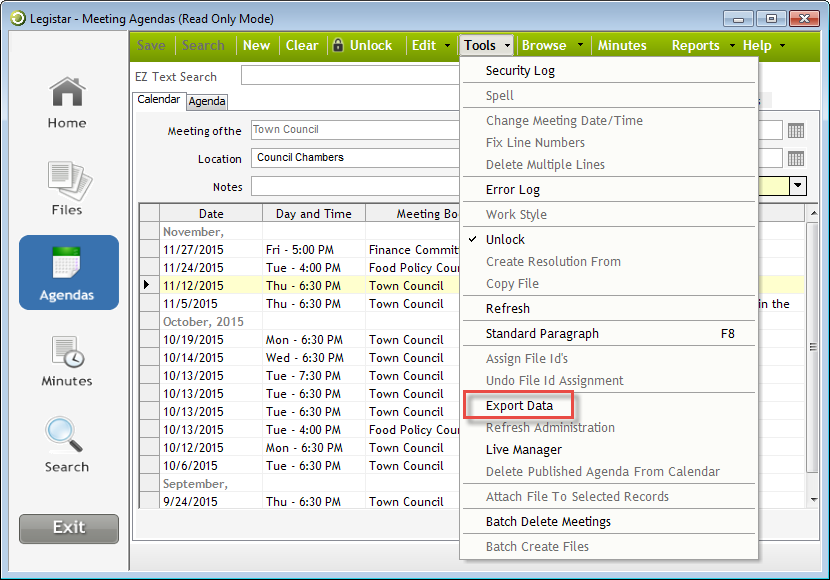Click Minutes in the green toolbar

point(622,46)
